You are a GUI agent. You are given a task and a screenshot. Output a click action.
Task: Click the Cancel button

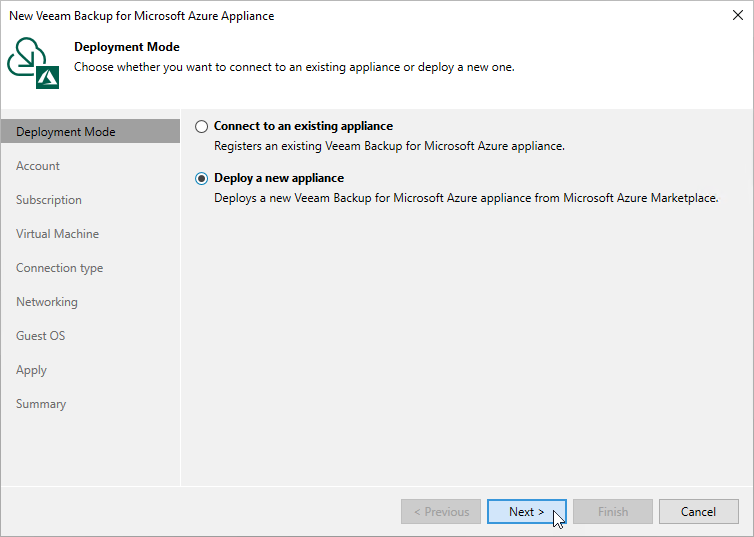pos(698,512)
